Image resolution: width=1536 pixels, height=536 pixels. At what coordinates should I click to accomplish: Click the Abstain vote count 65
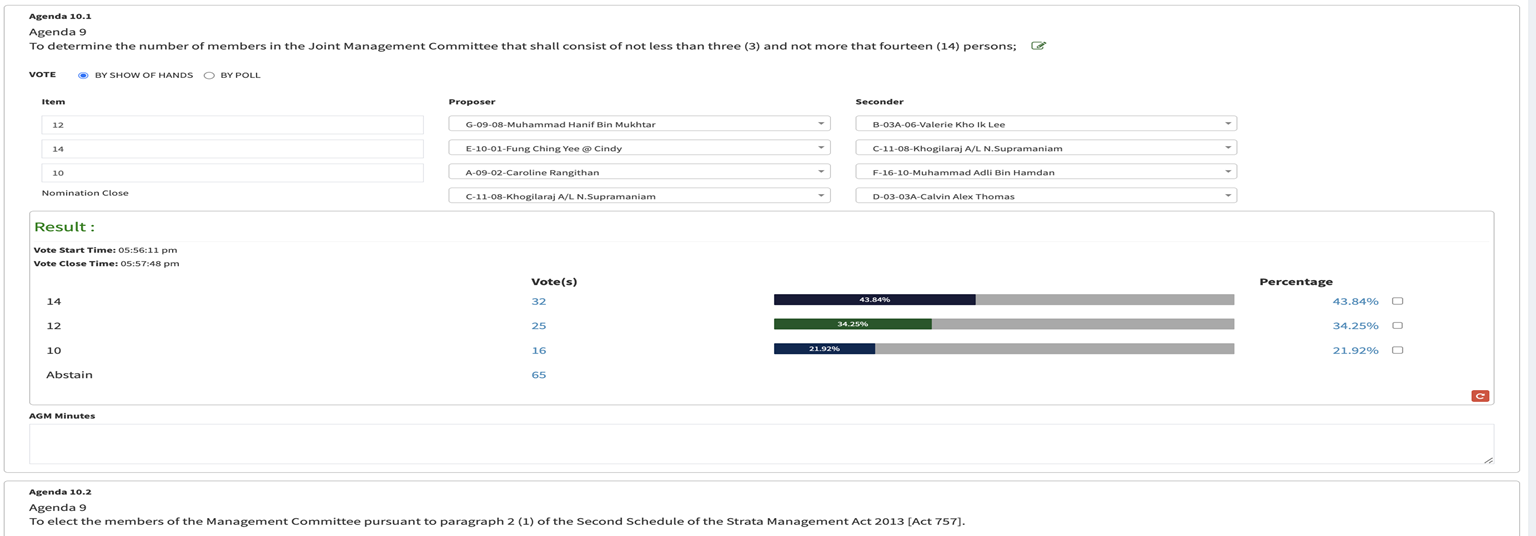tap(539, 375)
